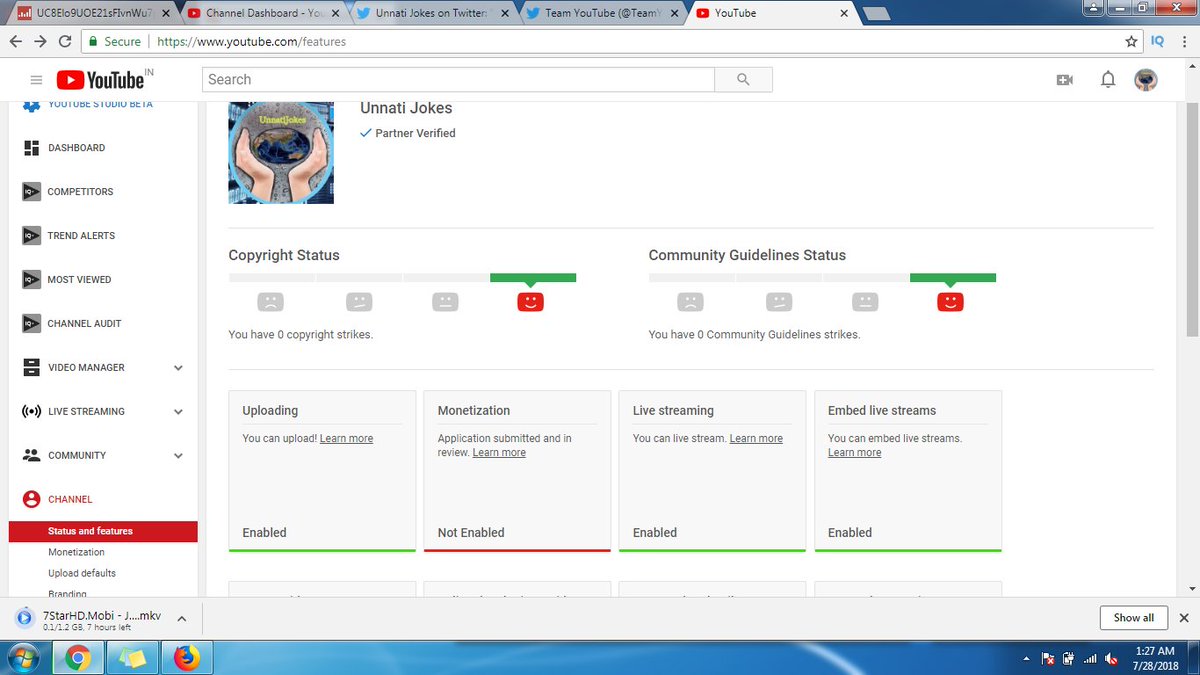Go to YouTube home via logo
The image size is (1200, 675).
[100, 80]
